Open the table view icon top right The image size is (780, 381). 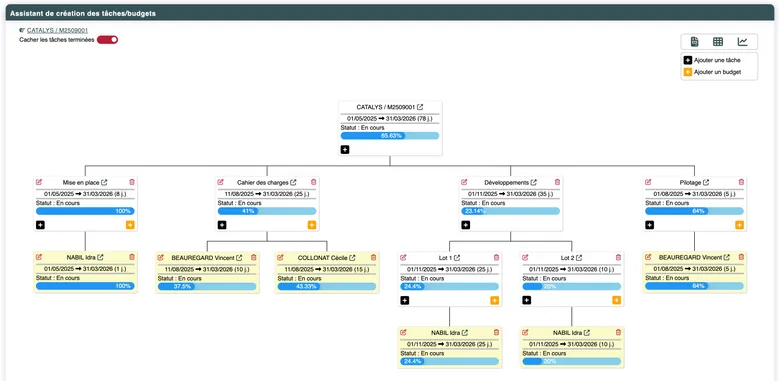click(718, 42)
